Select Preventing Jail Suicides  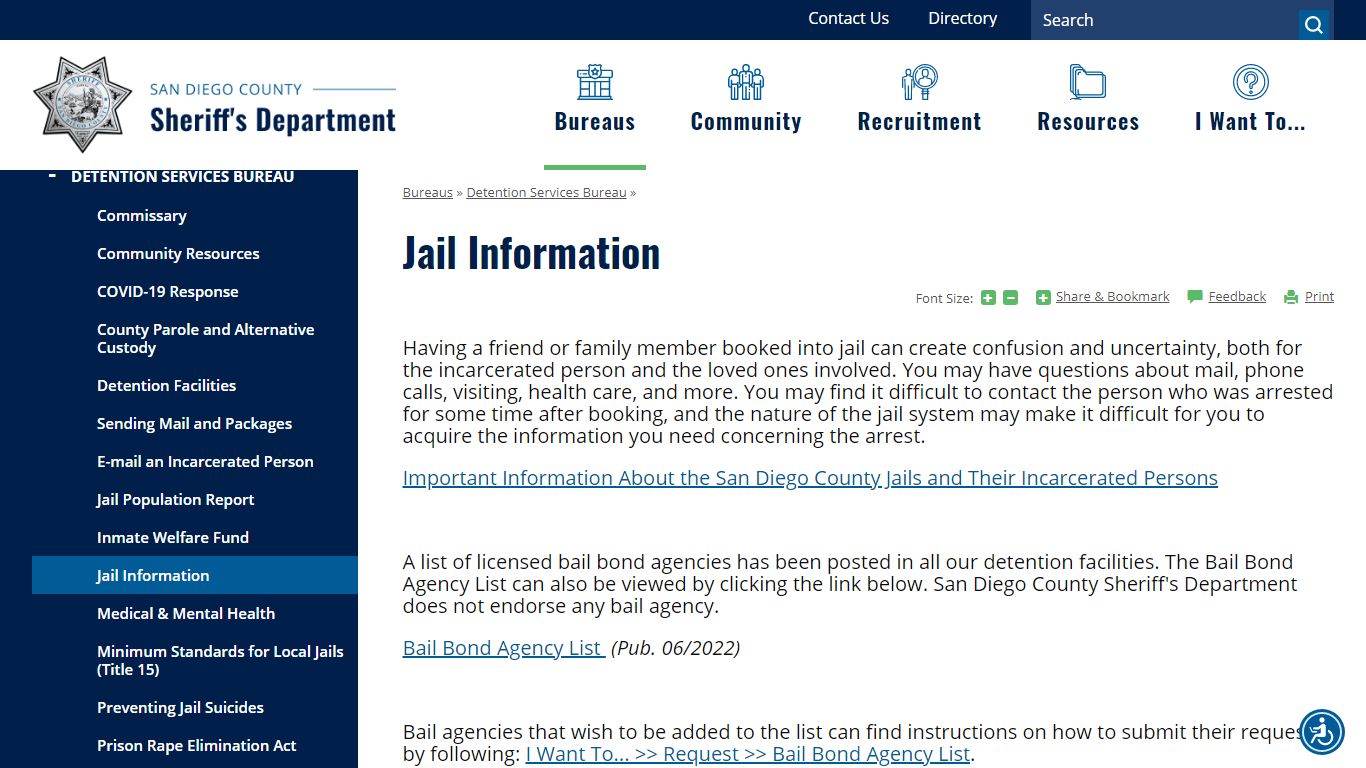(x=180, y=707)
